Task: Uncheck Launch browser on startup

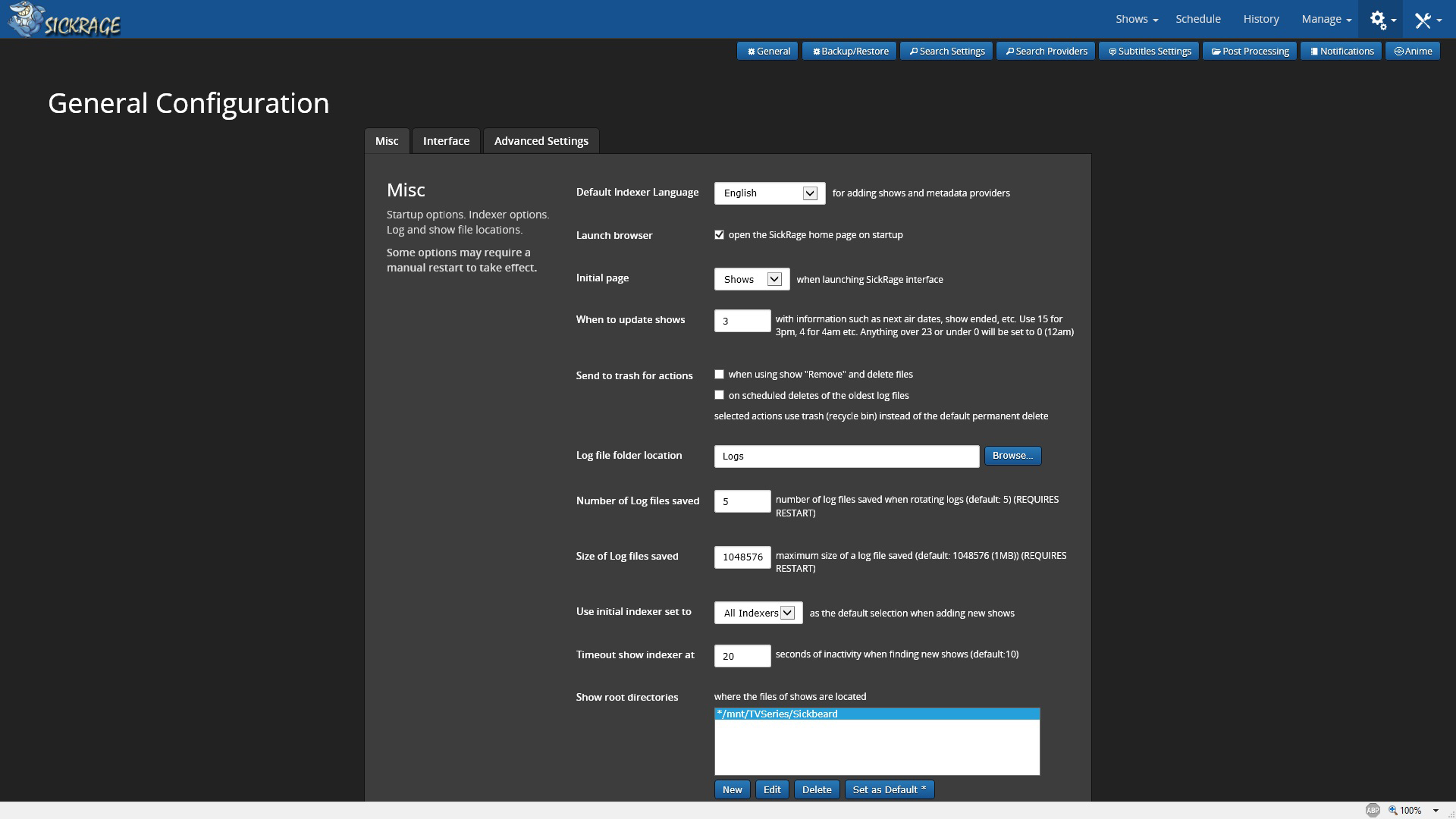Action: coord(719,235)
